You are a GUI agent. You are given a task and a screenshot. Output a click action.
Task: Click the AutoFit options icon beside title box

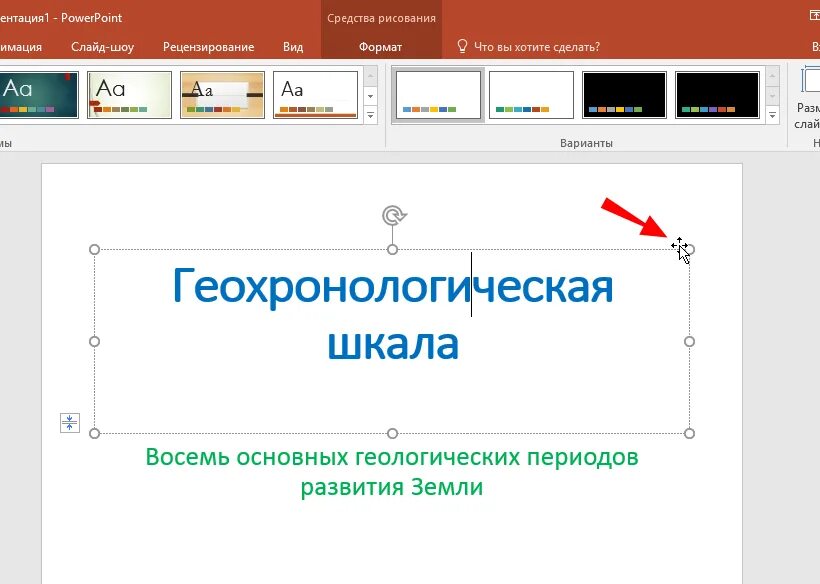point(70,422)
